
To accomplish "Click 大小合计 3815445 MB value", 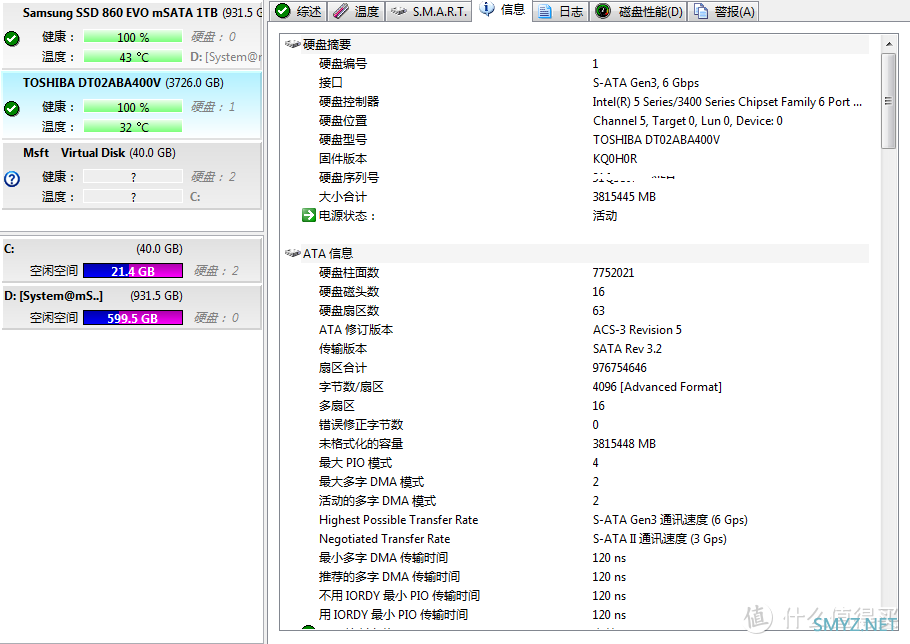I will (x=624, y=197).
